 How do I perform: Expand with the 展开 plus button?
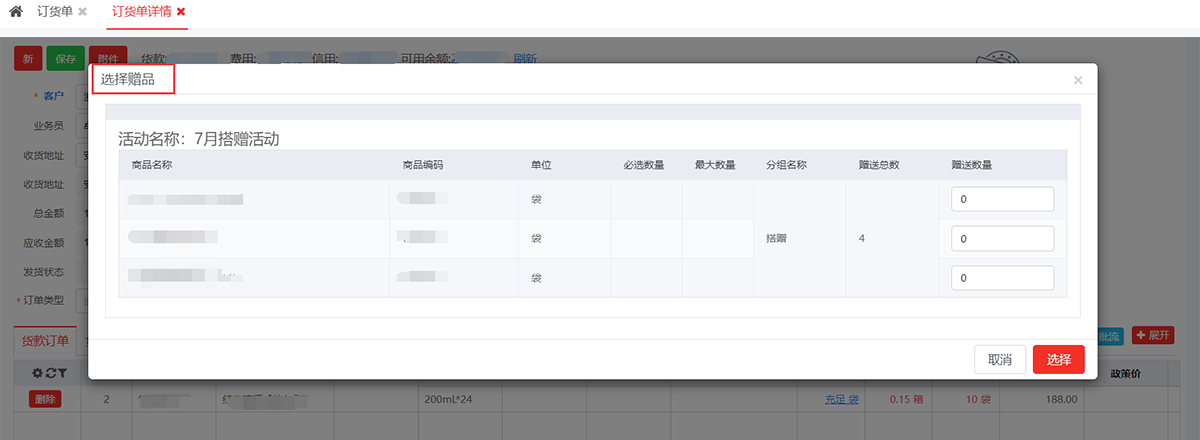click(1152, 336)
